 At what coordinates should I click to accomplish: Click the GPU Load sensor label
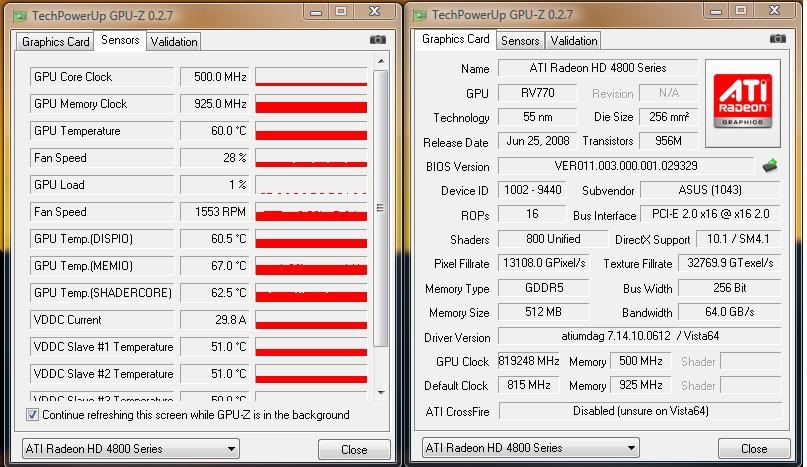101,185
